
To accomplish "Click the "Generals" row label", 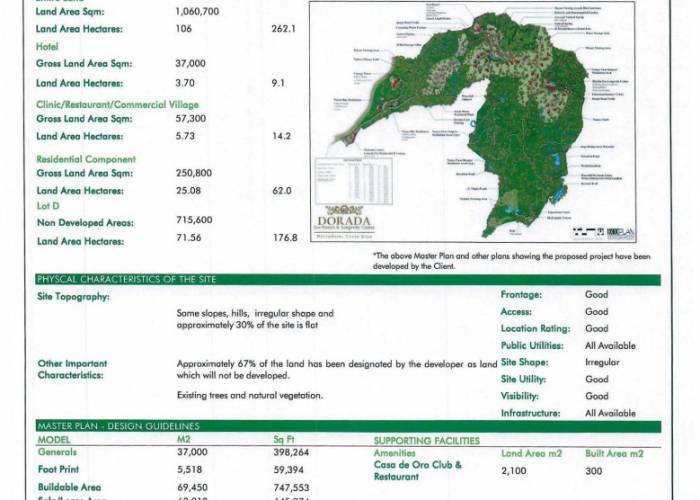I will coord(57,452).
